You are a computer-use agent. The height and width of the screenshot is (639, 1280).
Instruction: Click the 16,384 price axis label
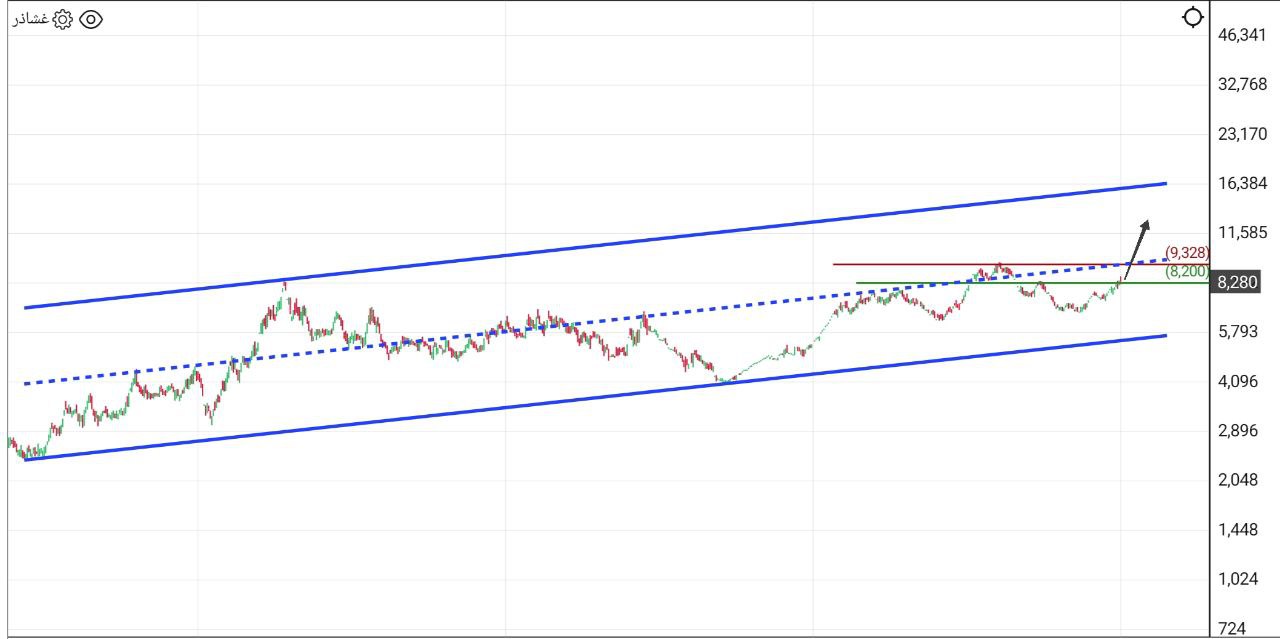coord(1242,183)
